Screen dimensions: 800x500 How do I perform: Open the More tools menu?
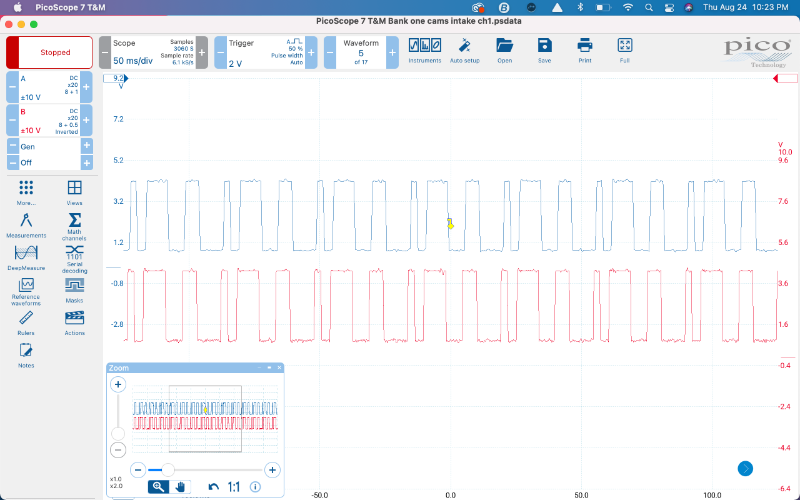[x=26, y=191]
